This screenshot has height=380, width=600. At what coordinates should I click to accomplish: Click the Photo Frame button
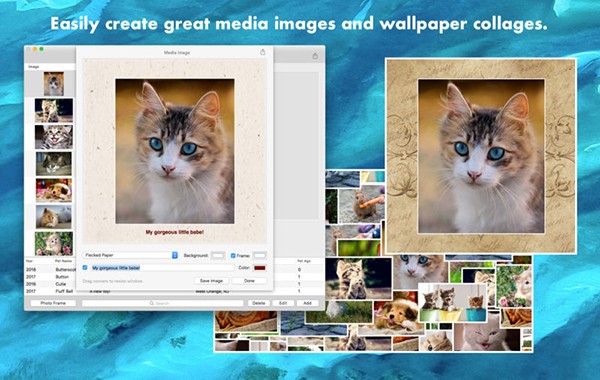pyautogui.click(x=53, y=303)
